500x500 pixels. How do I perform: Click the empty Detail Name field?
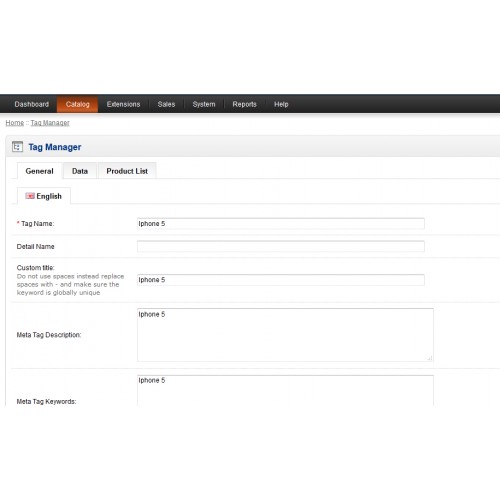281,246
